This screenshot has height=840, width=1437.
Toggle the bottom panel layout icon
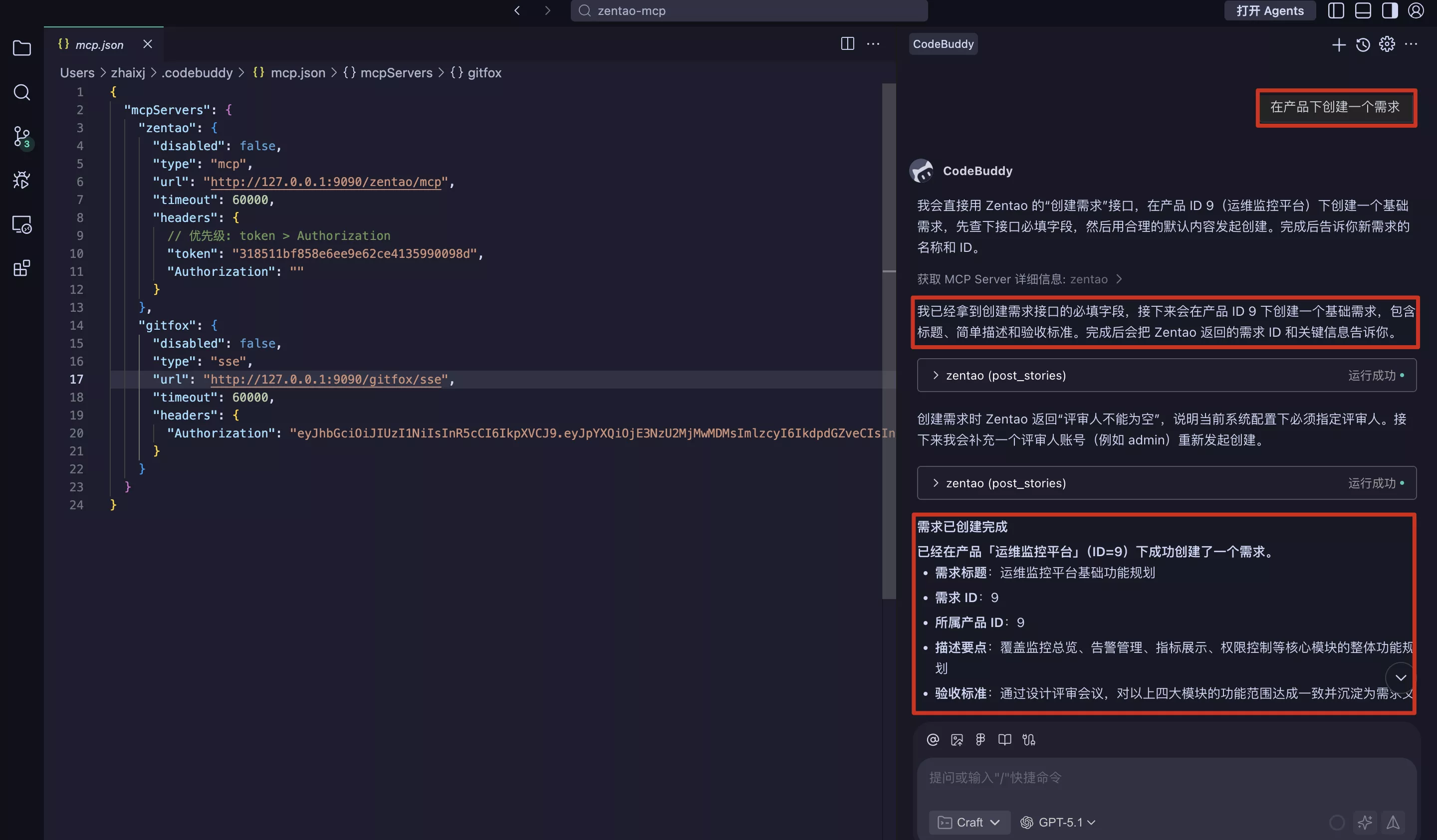point(1363,11)
